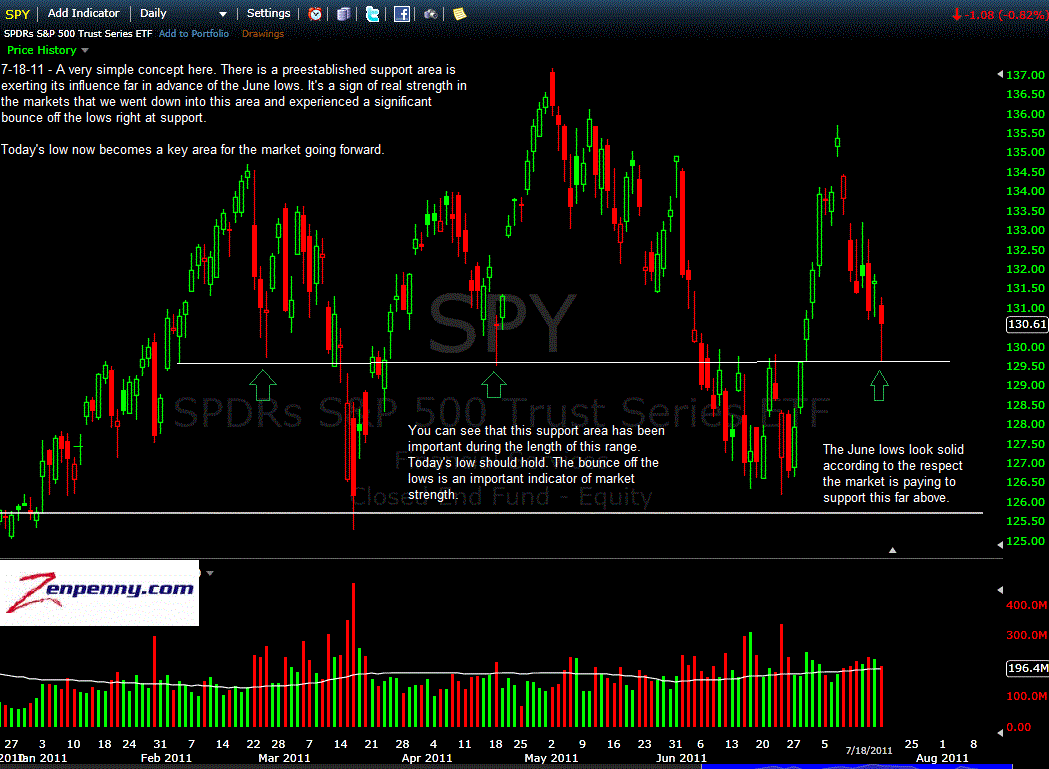Click the volume value label 196.4M

[x=1027, y=668]
